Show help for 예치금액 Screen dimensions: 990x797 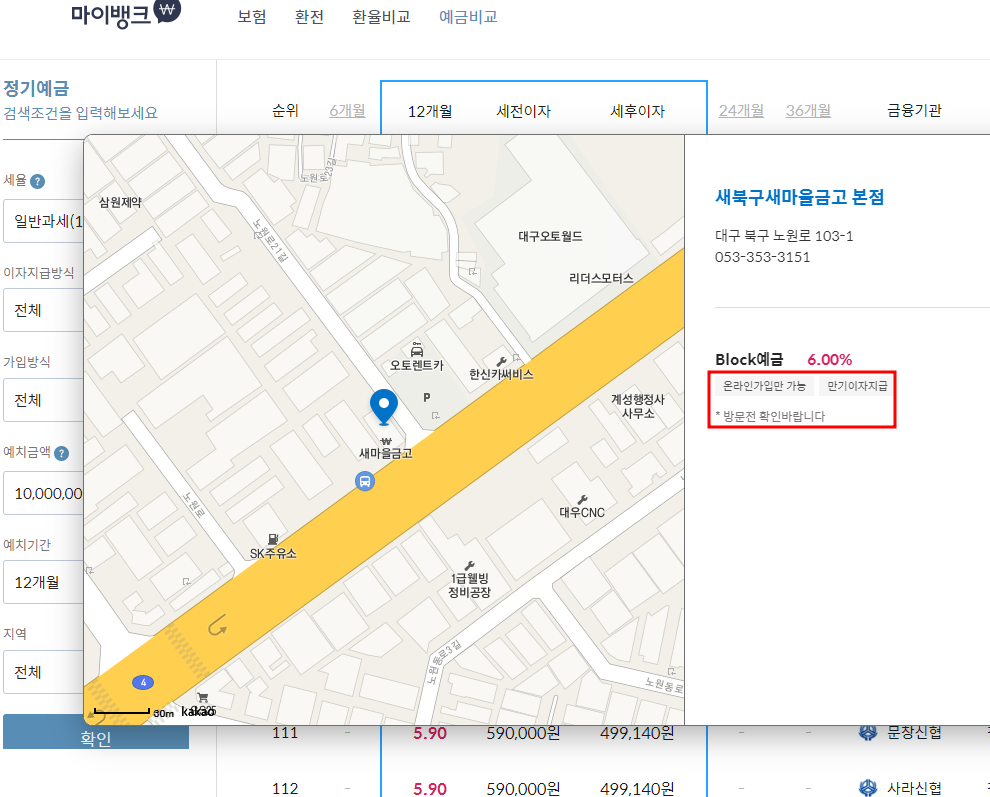click(61, 453)
